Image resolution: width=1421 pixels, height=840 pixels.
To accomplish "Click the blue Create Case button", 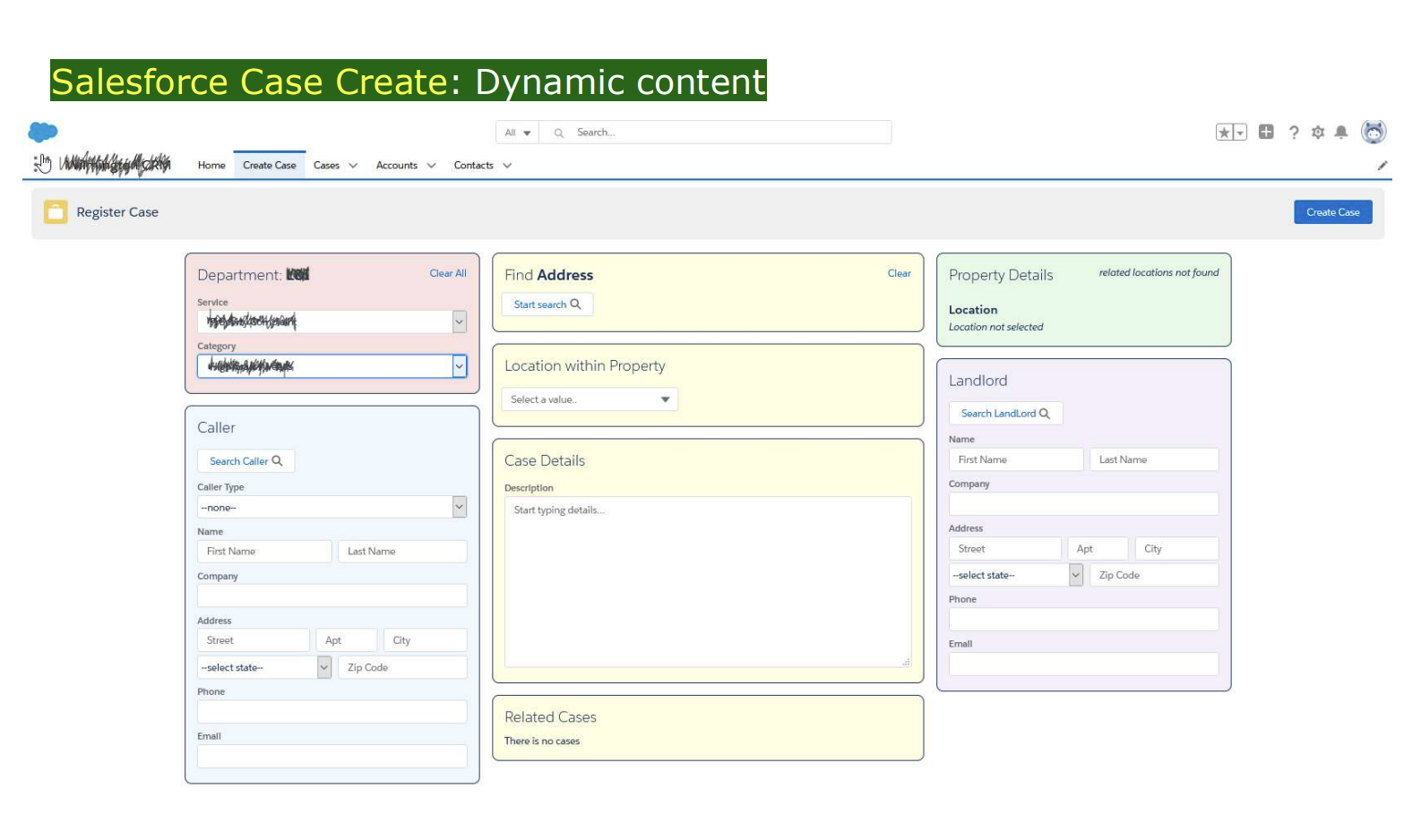I will coord(1332,212).
